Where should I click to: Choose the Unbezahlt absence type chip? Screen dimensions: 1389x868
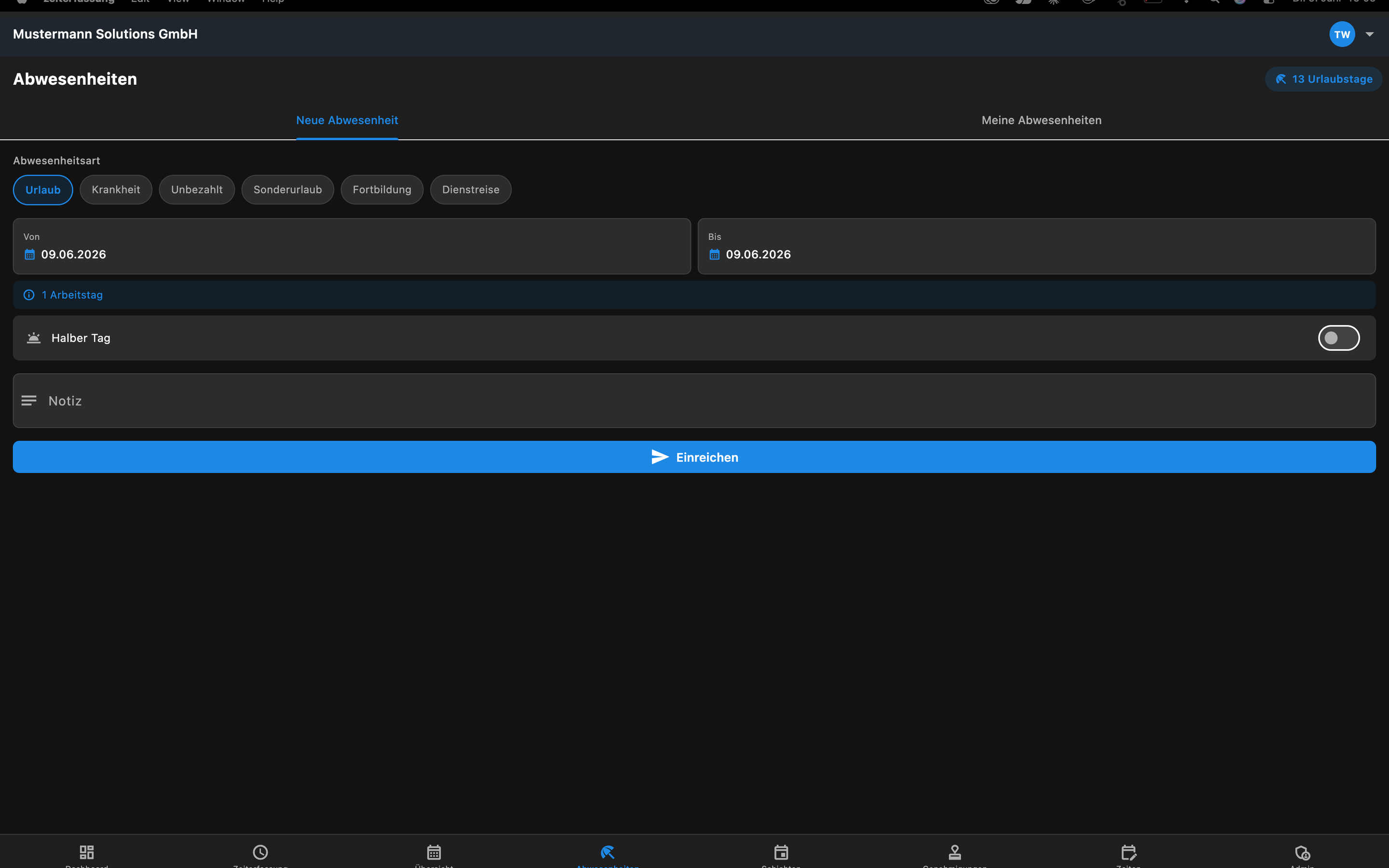(x=197, y=190)
